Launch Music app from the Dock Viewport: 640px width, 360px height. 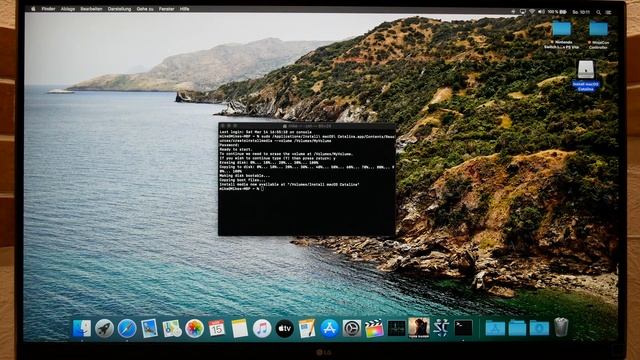coord(262,328)
